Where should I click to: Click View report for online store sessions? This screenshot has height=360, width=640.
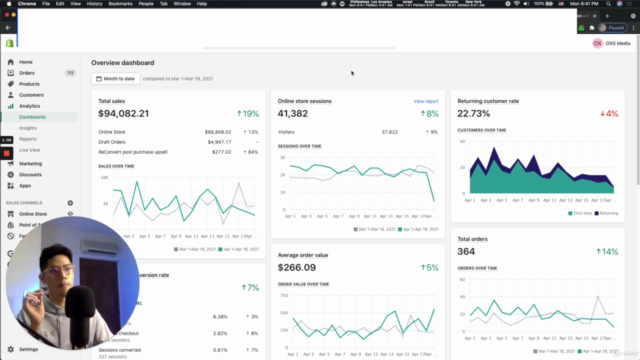[426, 101]
